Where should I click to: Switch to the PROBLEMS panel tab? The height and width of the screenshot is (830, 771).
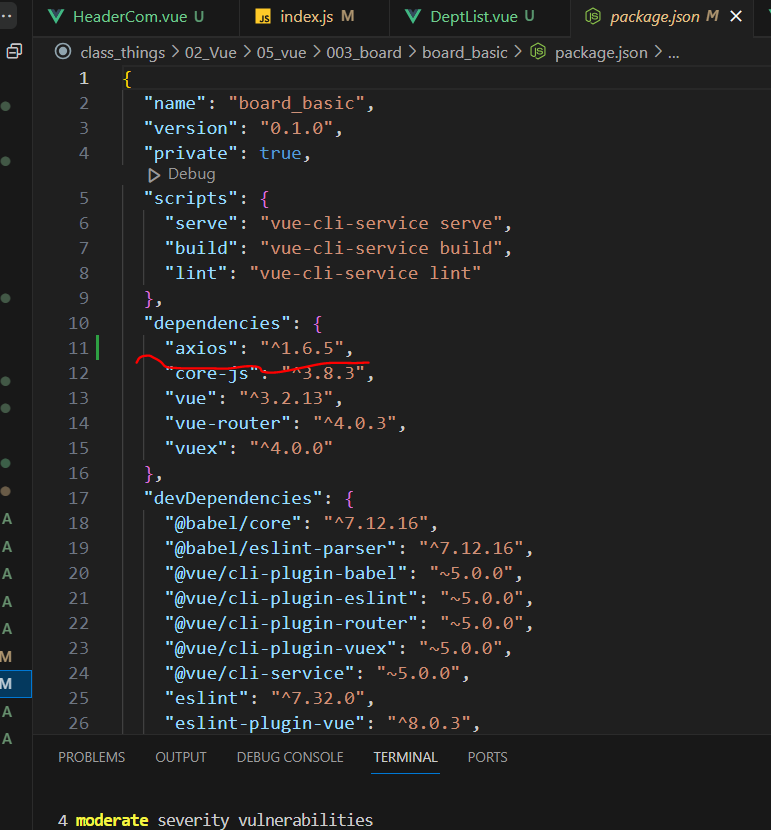click(x=92, y=757)
